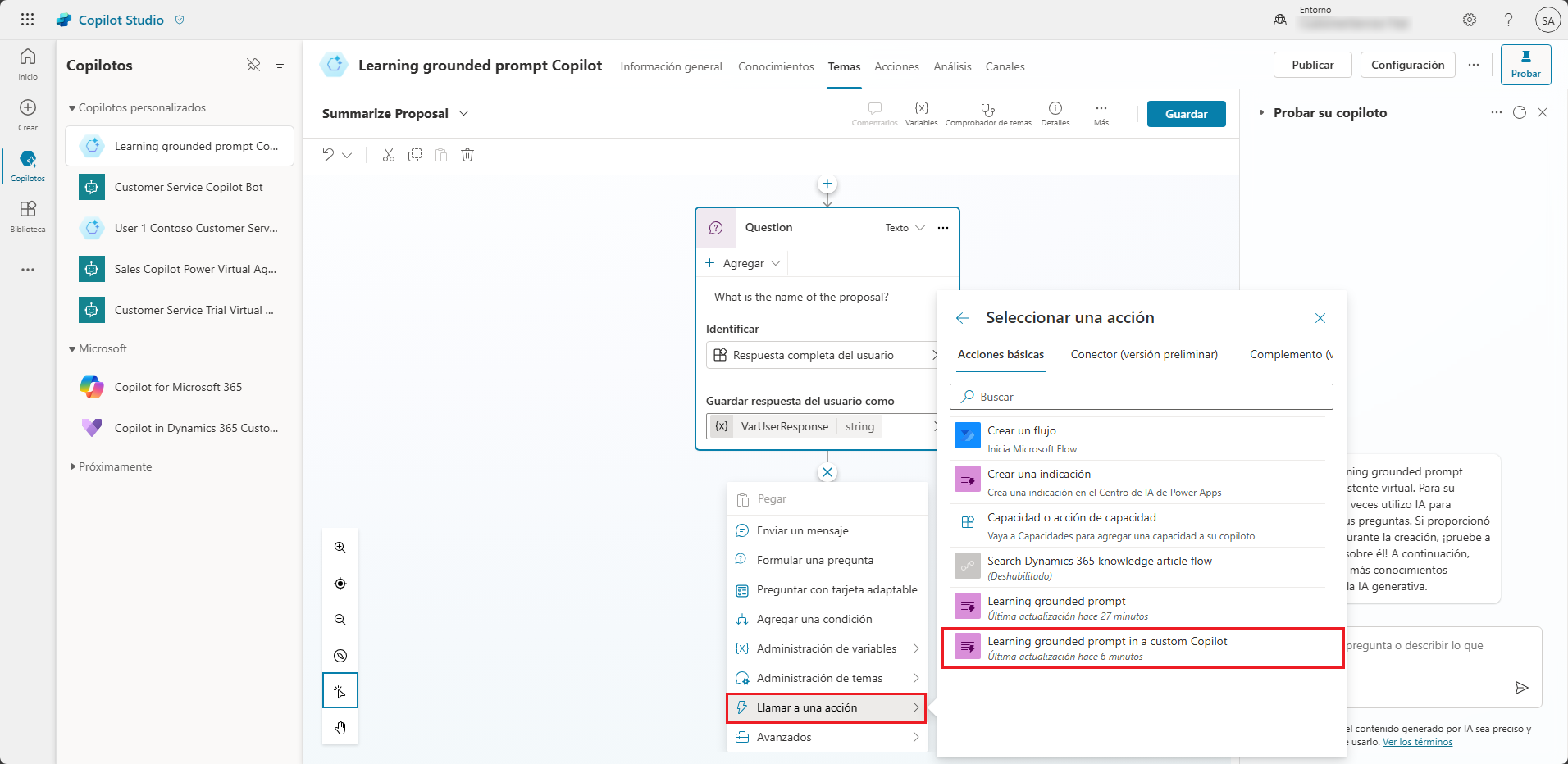Center the canvas on the flow
This screenshot has width=1568, height=764.
tap(340, 584)
